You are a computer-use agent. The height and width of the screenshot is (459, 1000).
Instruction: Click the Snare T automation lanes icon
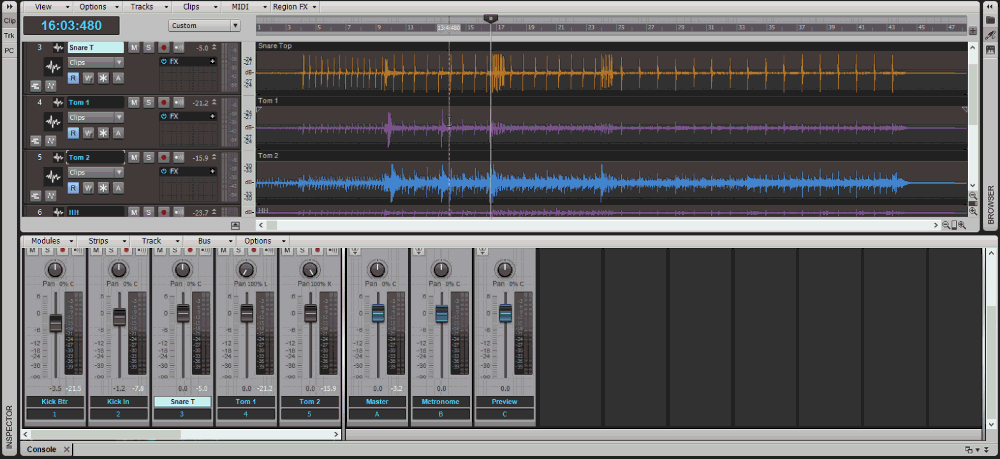tap(51, 85)
